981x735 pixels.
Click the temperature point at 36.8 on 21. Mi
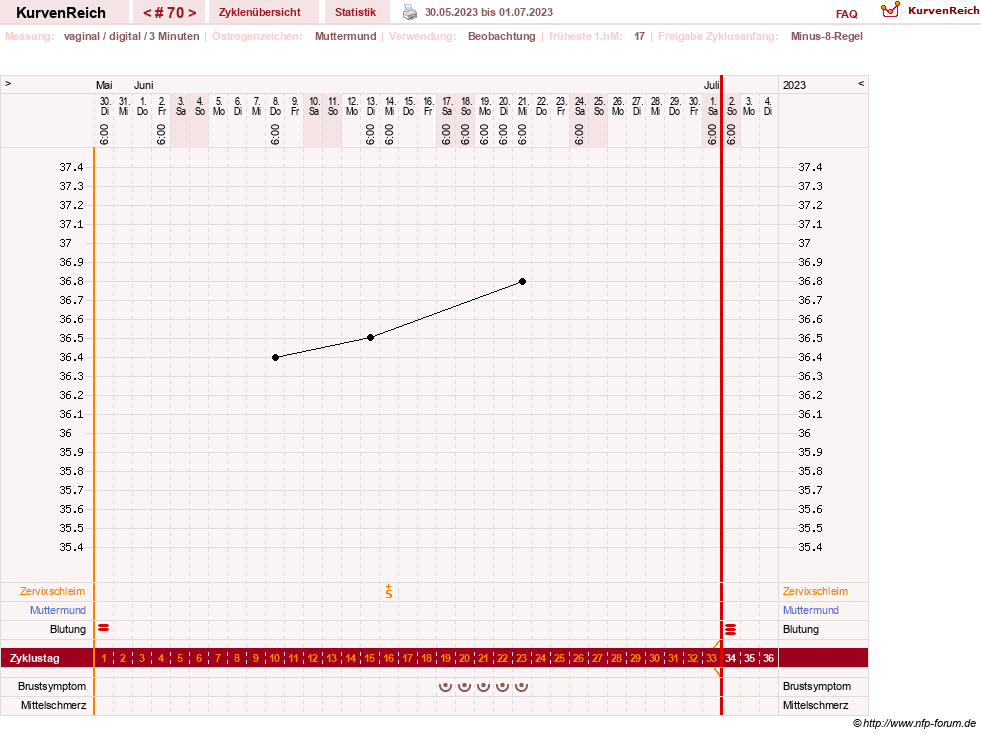[522, 281]
